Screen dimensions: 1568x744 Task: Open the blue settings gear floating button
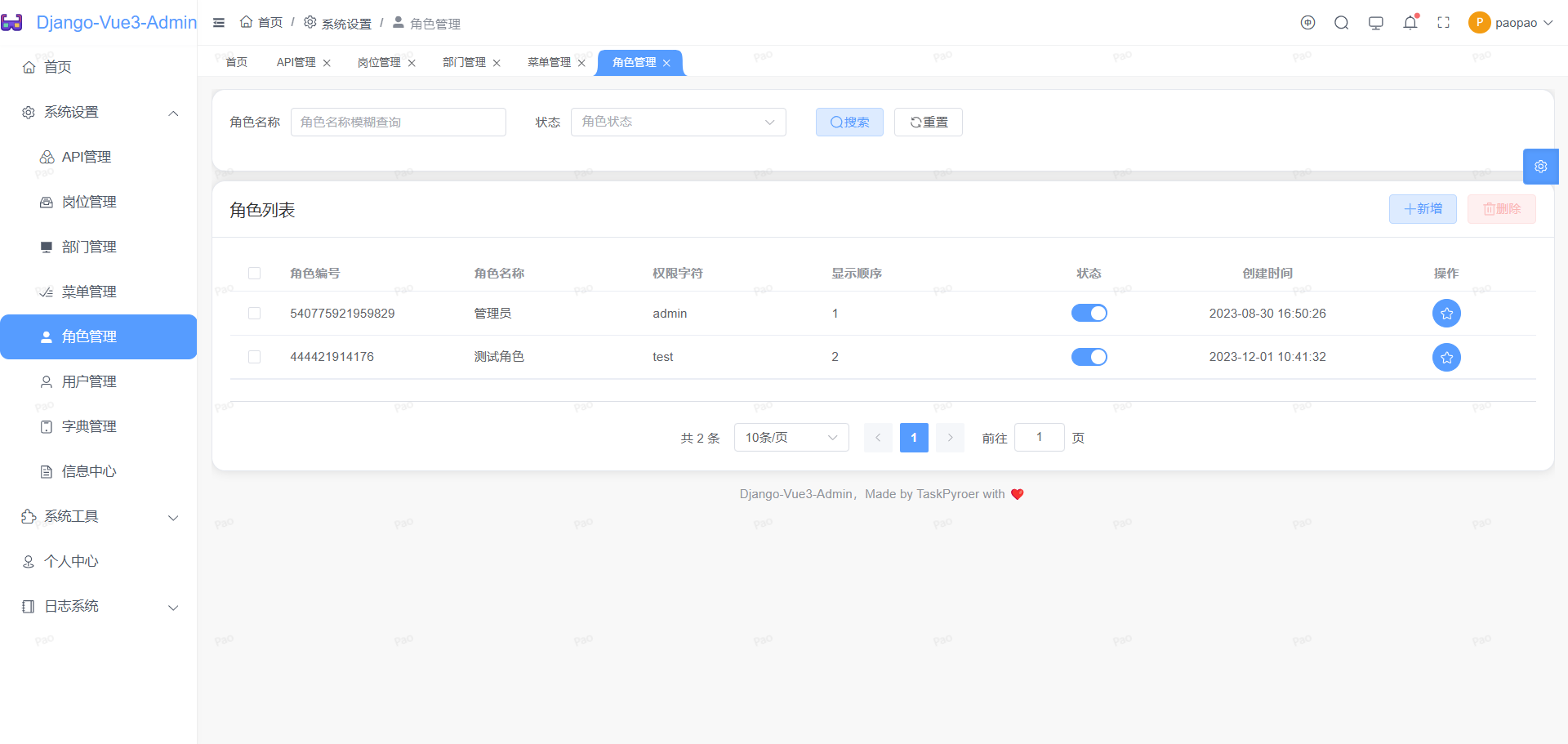click(1541, 167)
